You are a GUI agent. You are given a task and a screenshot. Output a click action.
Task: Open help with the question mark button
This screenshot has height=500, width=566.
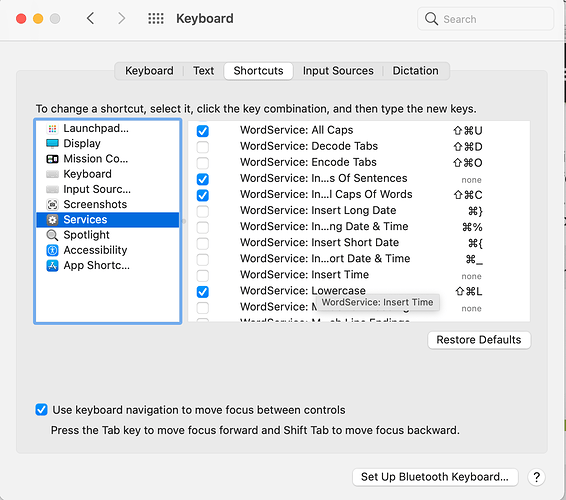coord(536,477)
